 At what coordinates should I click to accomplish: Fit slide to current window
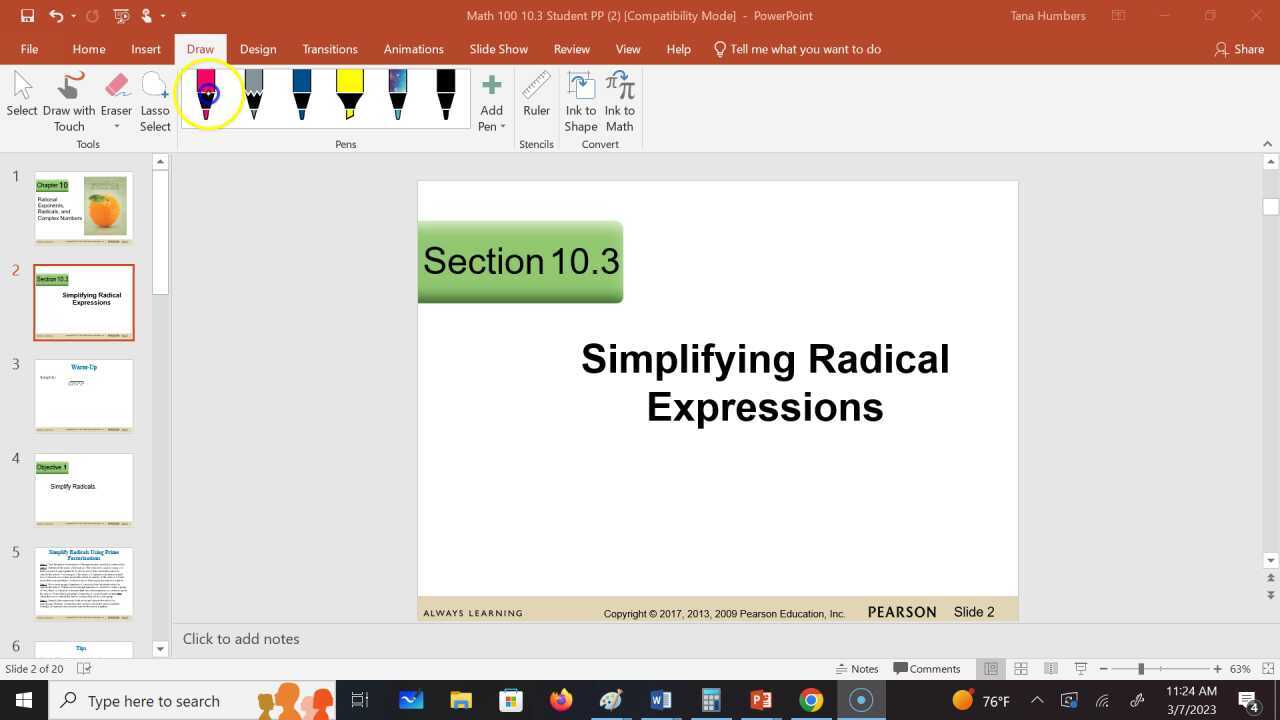[x=1268, y=668]
